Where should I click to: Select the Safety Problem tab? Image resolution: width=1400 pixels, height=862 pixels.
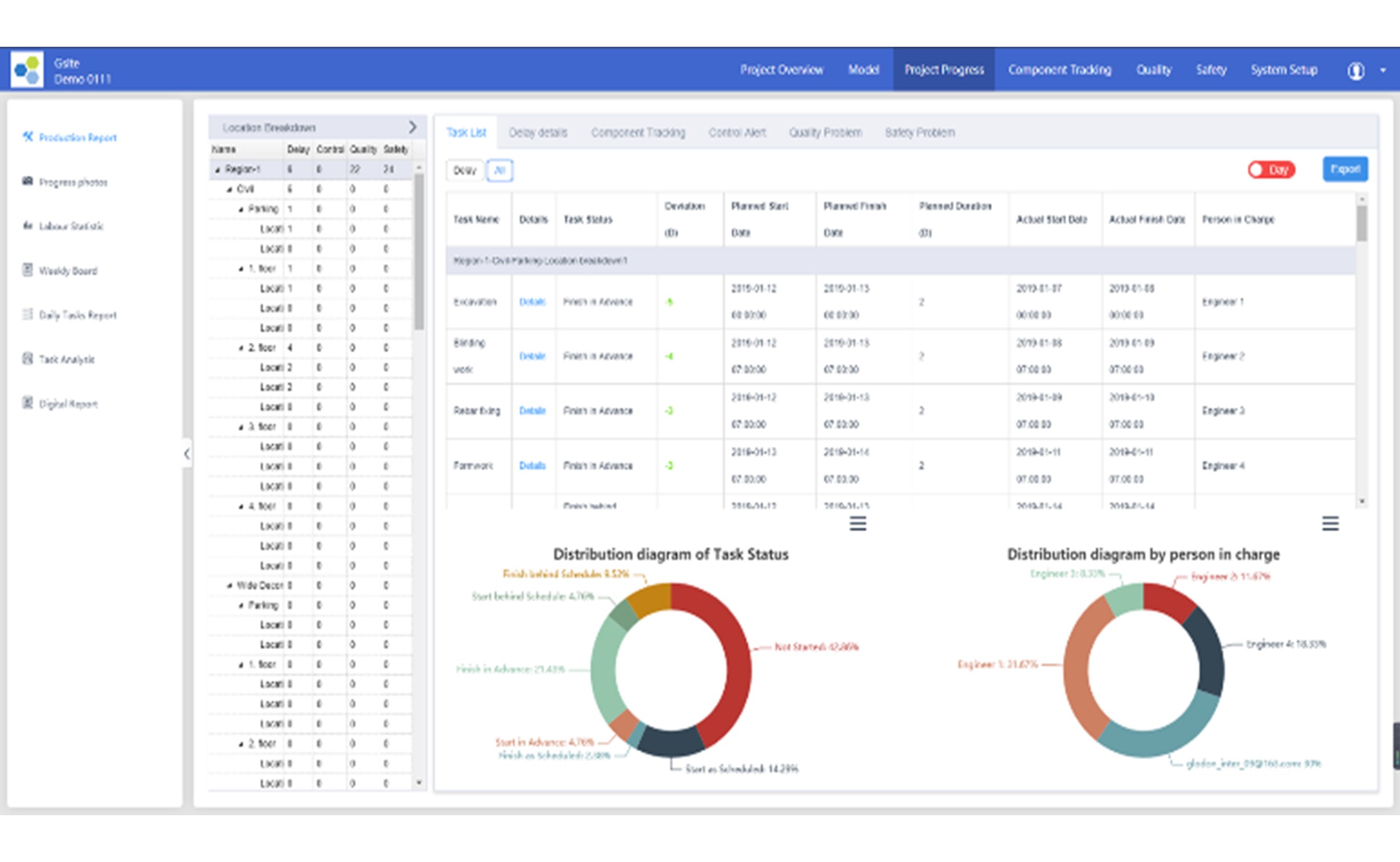click(920, 132)
